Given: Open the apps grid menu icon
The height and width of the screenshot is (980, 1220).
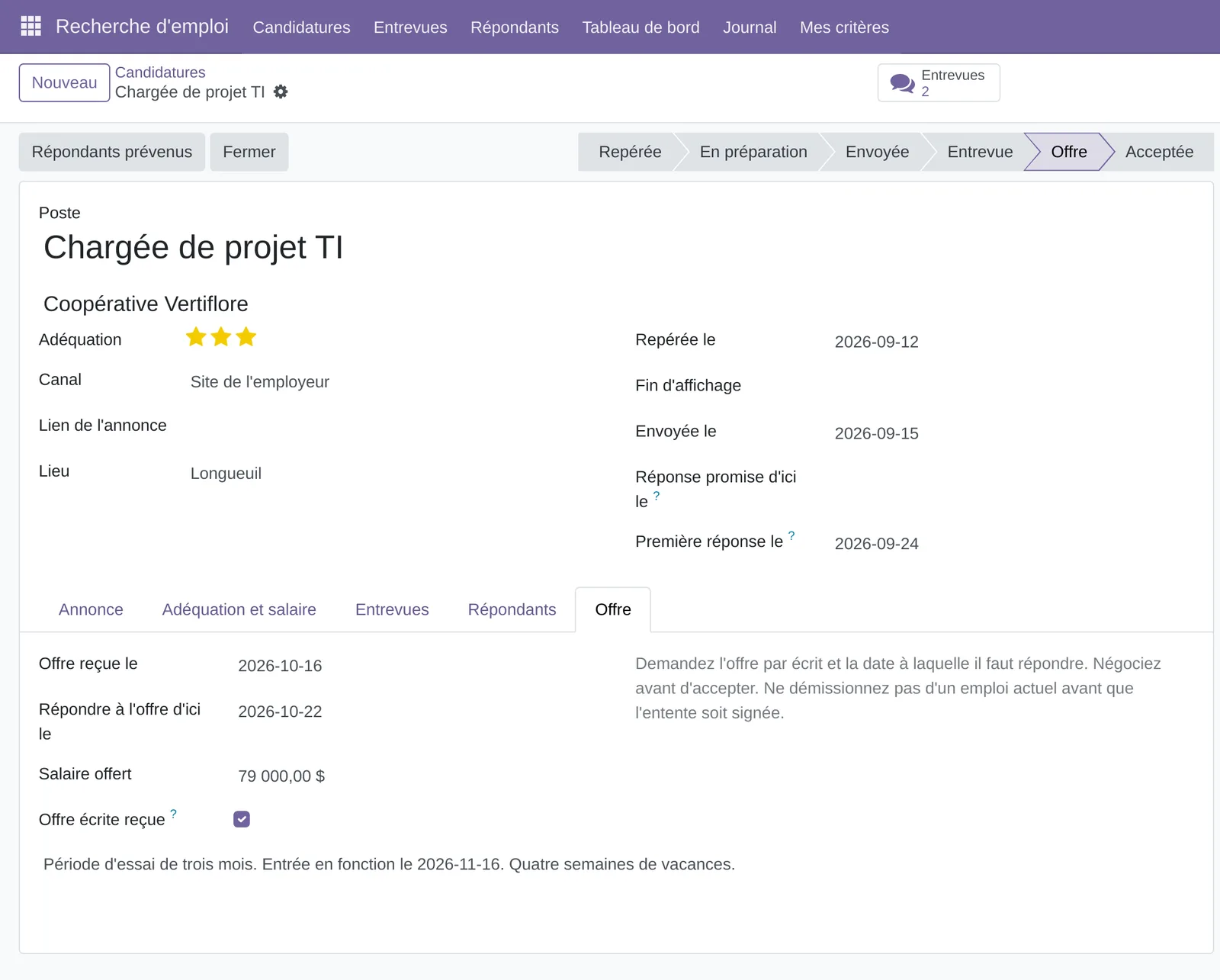Looking at the screenshot, I should (30, 27).
